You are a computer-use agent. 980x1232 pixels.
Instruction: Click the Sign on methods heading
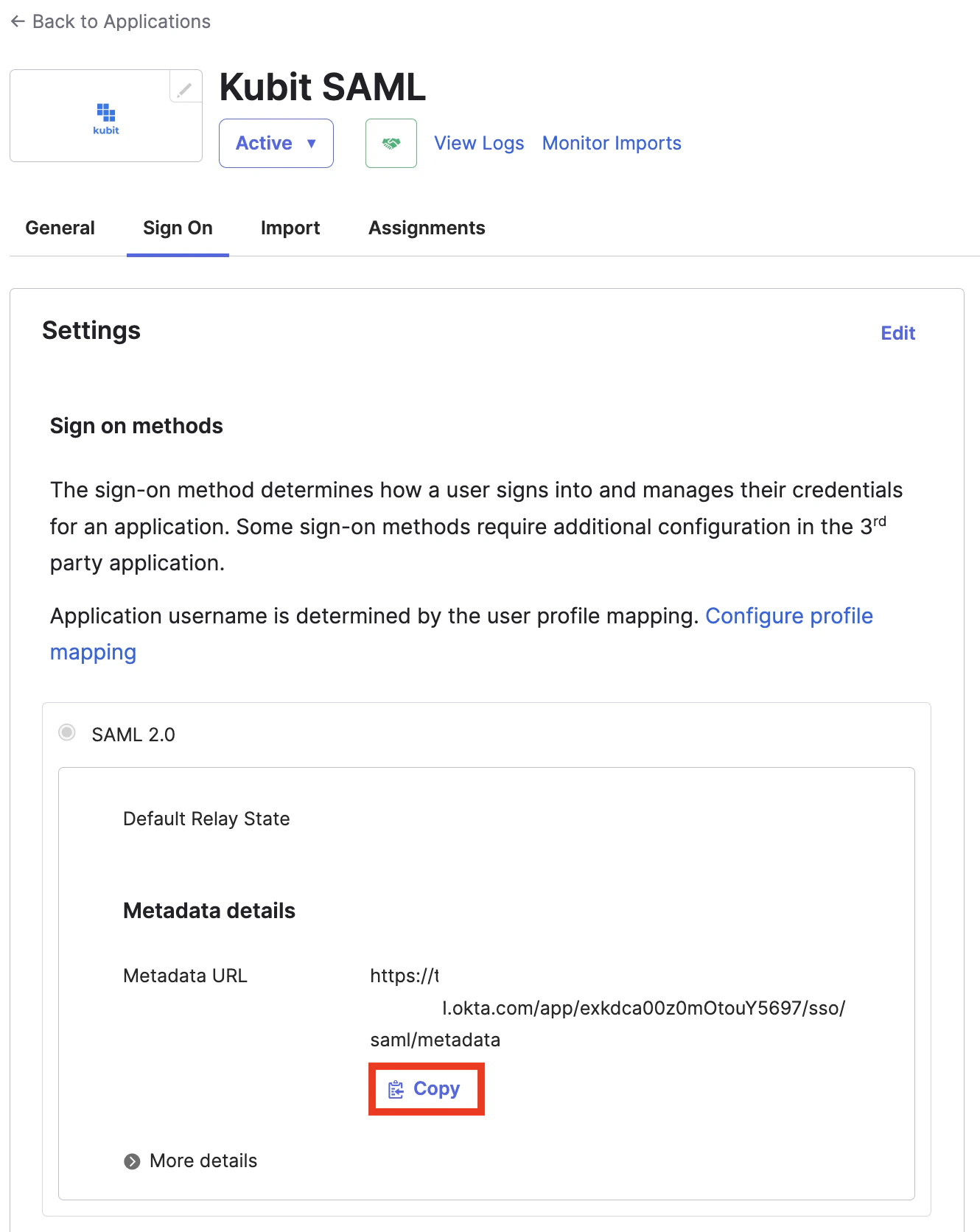pos(136,426)
